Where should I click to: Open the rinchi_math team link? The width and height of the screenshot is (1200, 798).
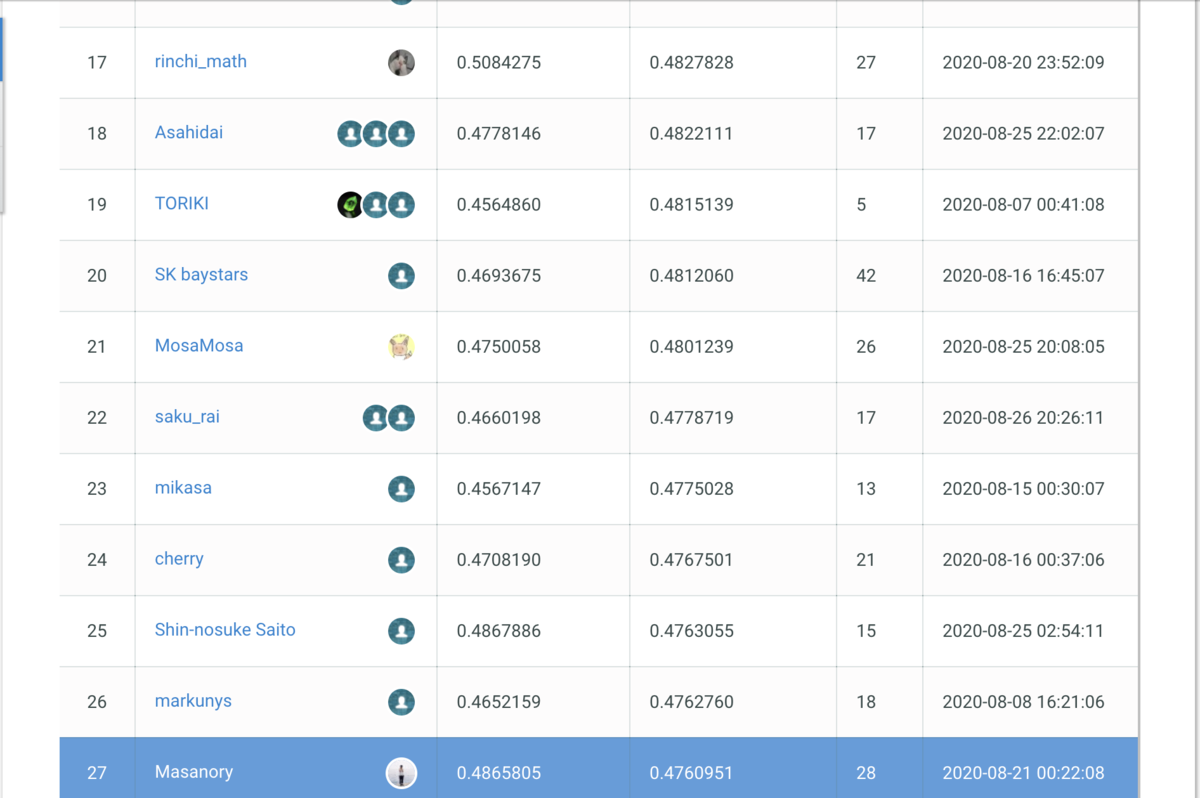201,61
